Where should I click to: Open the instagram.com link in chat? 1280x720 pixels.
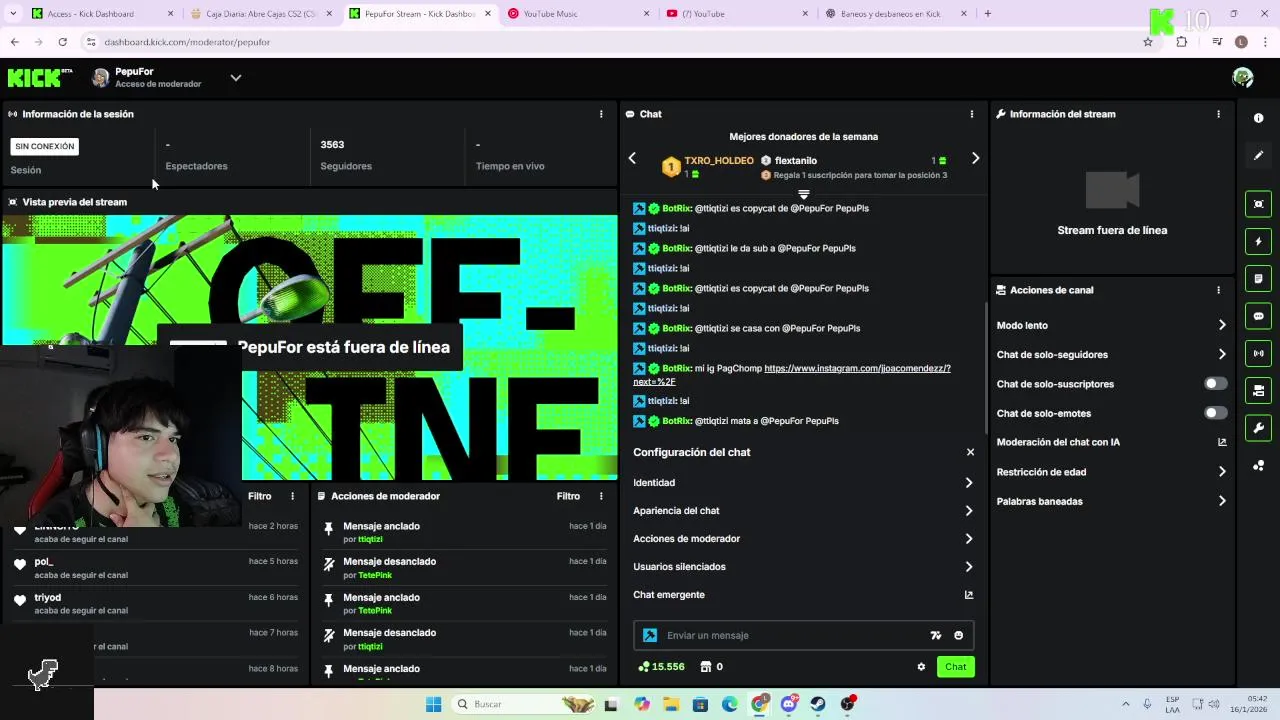click(x=792, y=375)
